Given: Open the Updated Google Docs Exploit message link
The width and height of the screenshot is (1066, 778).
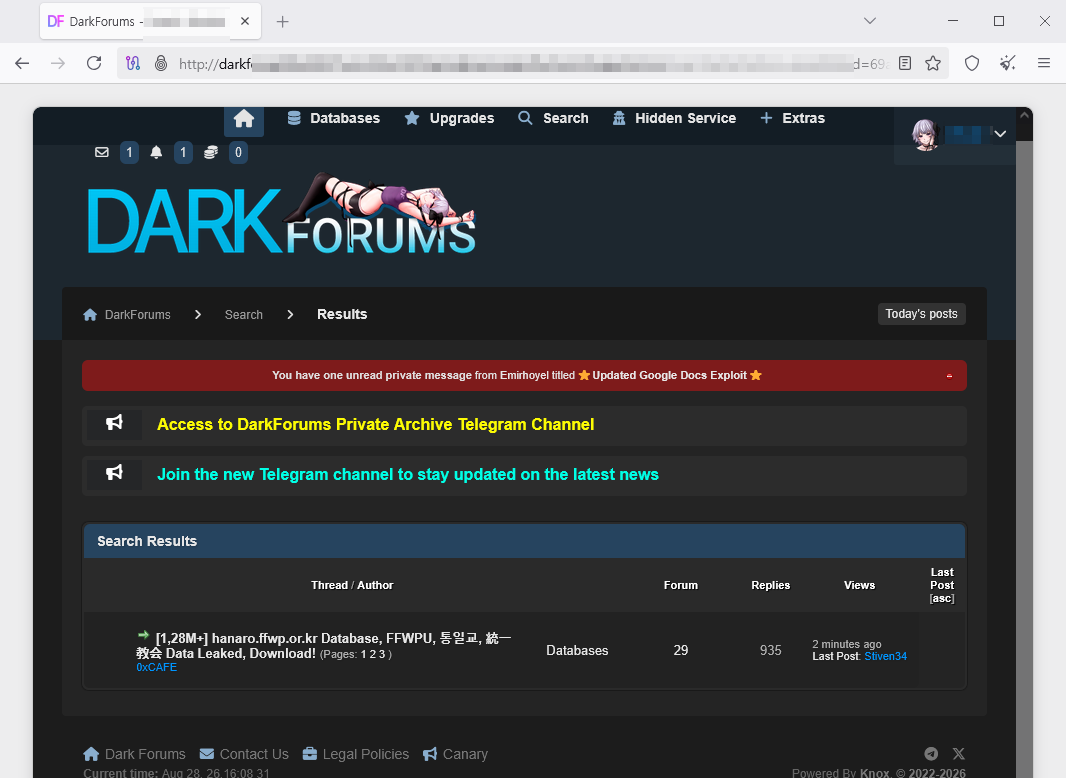Looking at the screenshot, I should pos(670,375).
